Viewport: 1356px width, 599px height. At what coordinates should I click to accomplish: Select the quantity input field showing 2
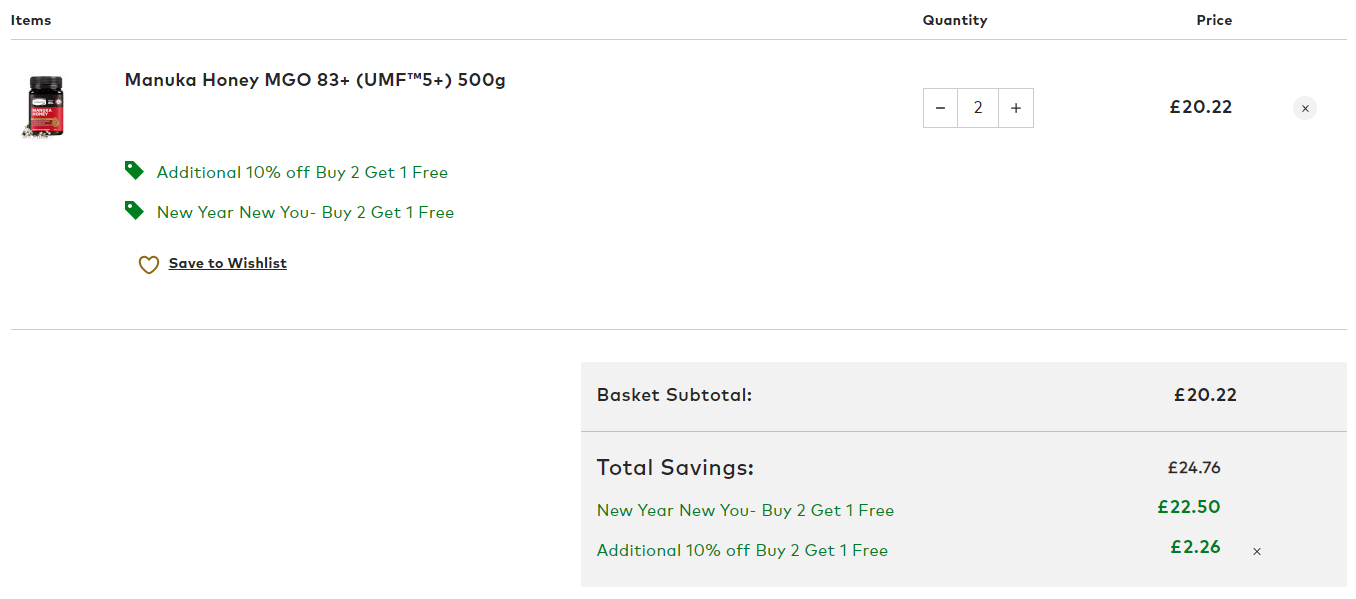click(x=978, y=108)
